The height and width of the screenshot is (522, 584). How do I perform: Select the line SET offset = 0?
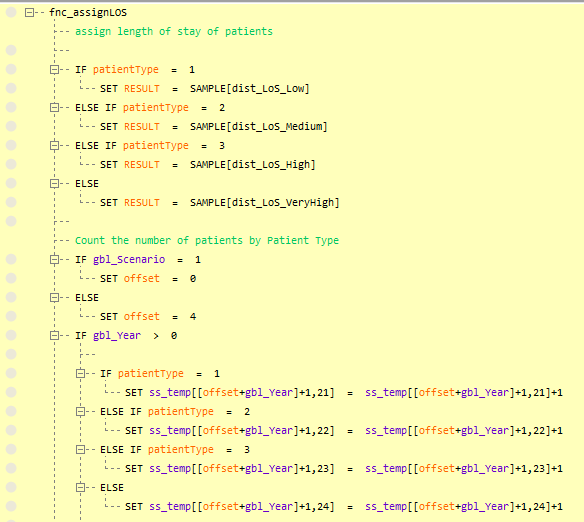click(x=148, y=278)
